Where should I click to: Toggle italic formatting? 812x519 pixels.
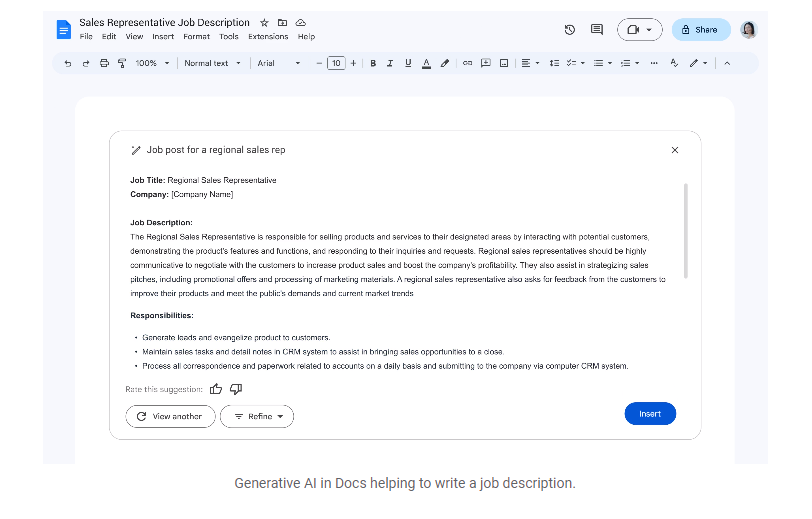[390, 63]
